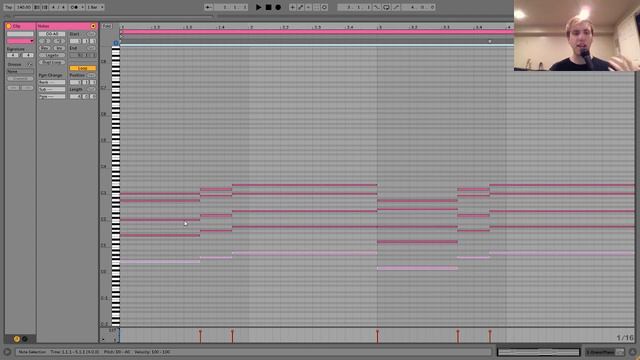Click the clip overview at bottom-right
This screenshot has width=640, height=360.
coord(538,352)
